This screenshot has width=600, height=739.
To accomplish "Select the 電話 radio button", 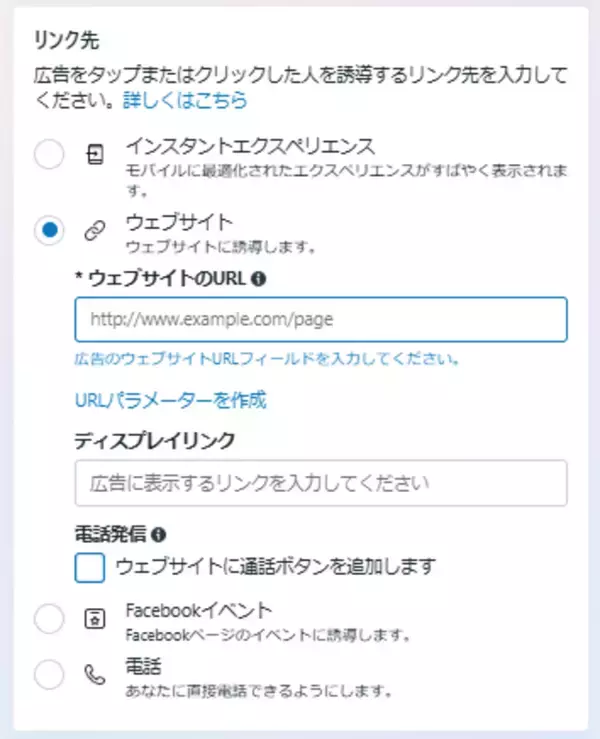I will 49,676.
